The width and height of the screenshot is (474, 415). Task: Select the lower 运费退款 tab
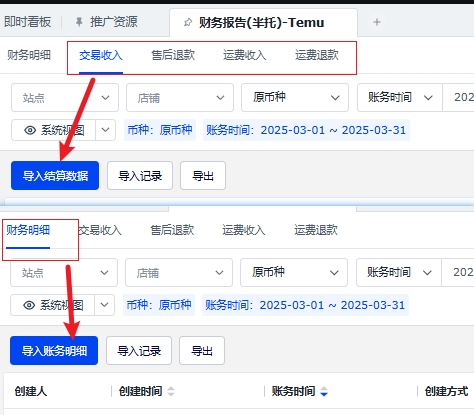point(316,230)
